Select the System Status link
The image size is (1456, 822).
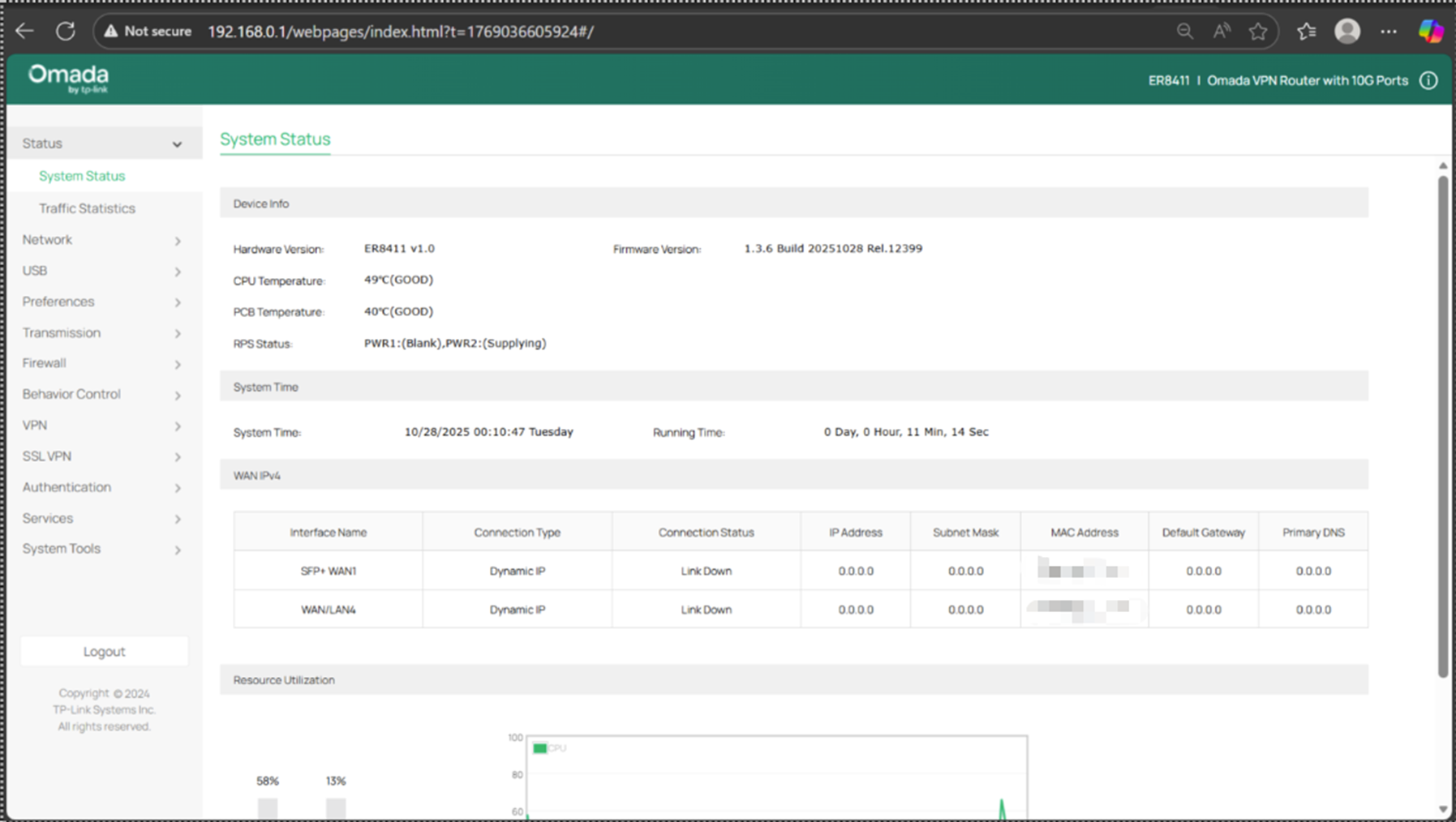[x=82, y=176]
